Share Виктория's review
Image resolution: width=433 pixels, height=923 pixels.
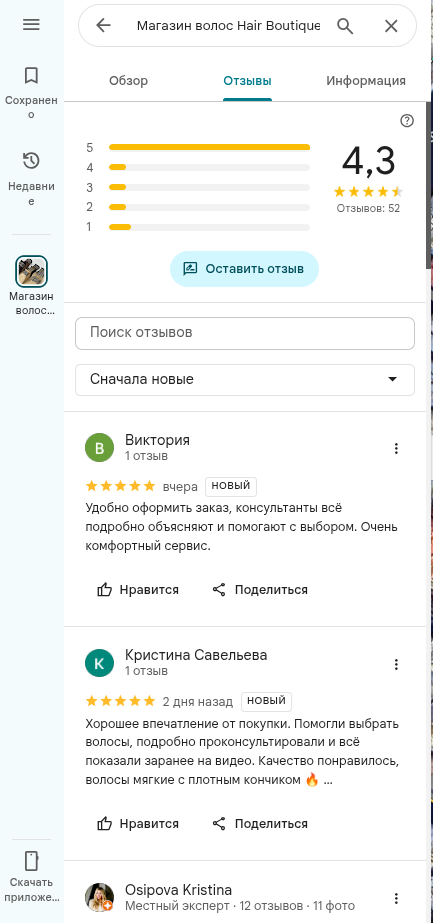point(259,590)
